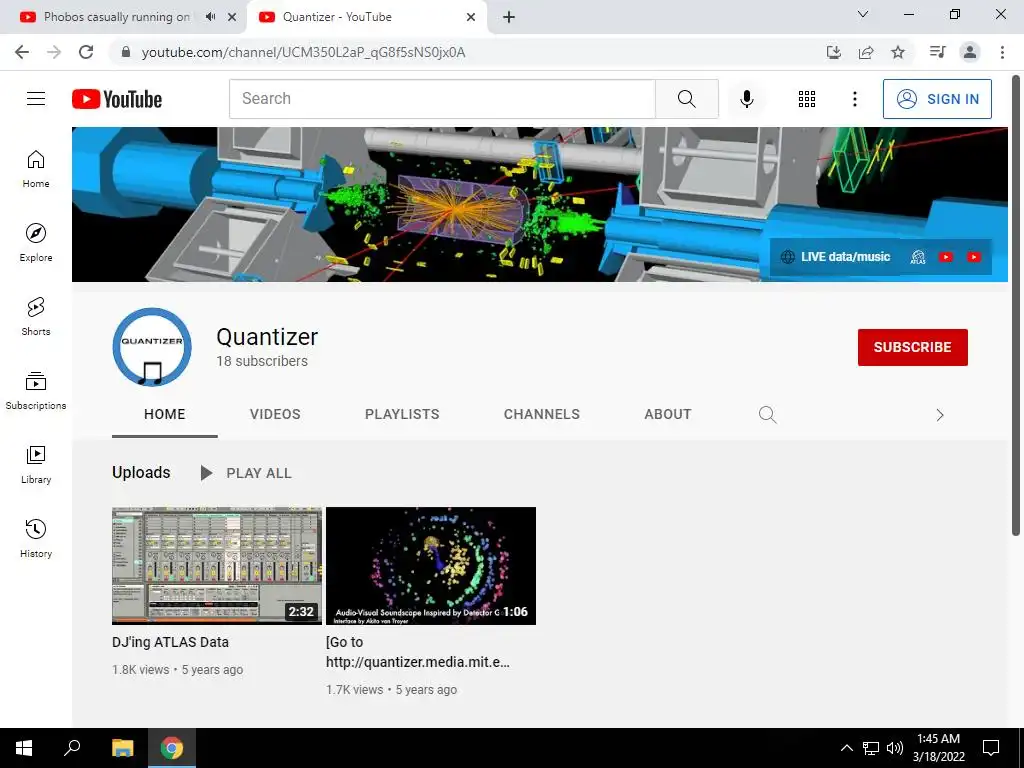
Task: Open the DJ'ing ATLAS Data title link
Action: click(x=170, y=642)
